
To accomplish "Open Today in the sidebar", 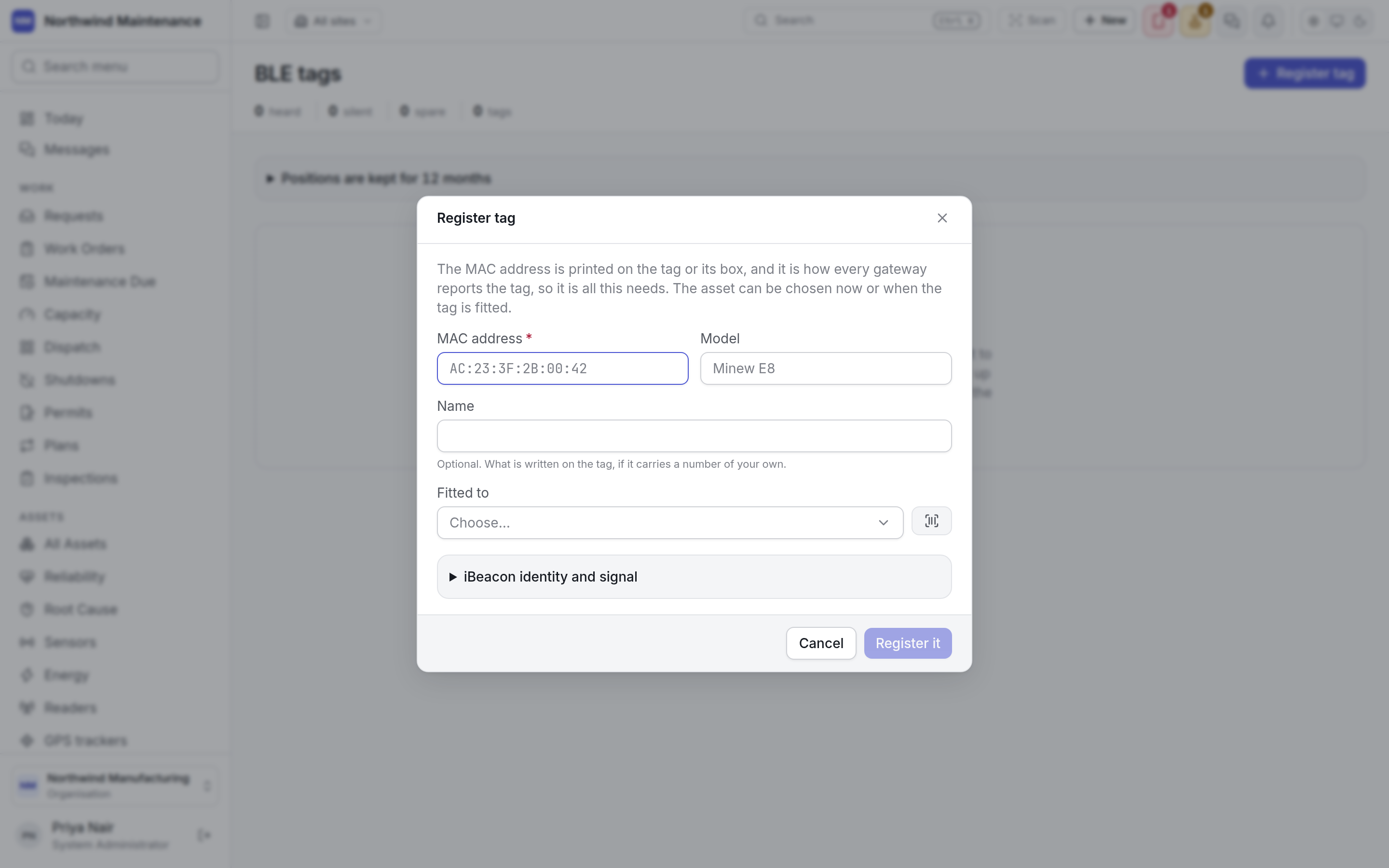I will 115,119.
